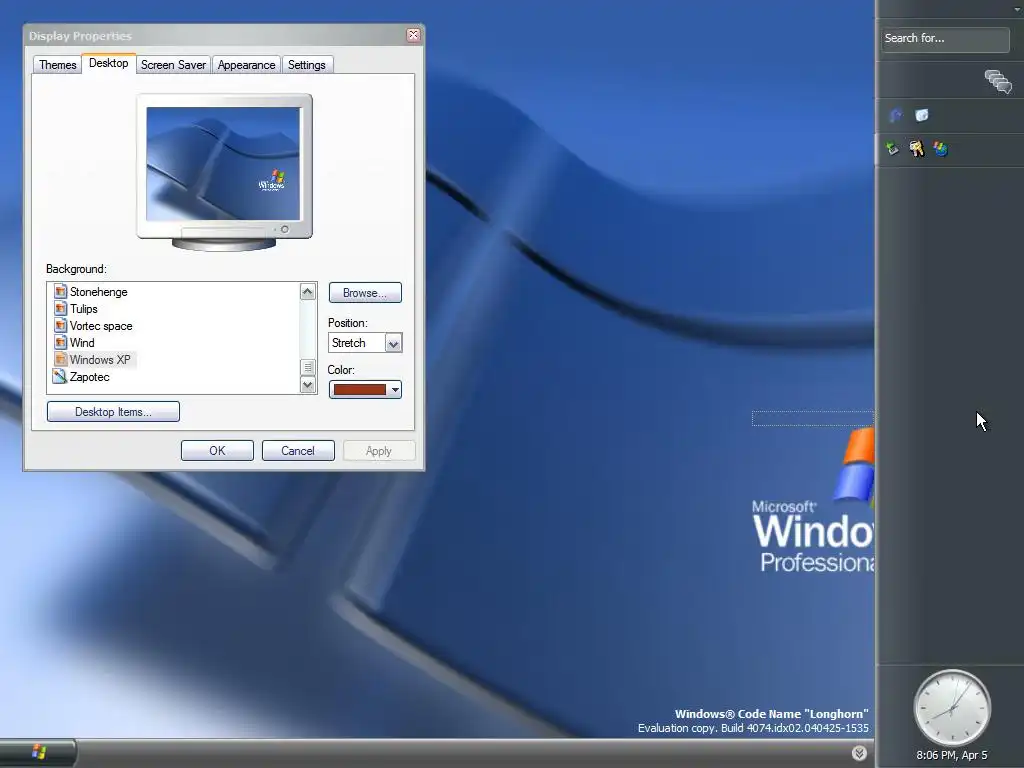Viewport: 1024px width, 768px height.
Task: Go to the Appearance tab
Action: tap(246, 65)
